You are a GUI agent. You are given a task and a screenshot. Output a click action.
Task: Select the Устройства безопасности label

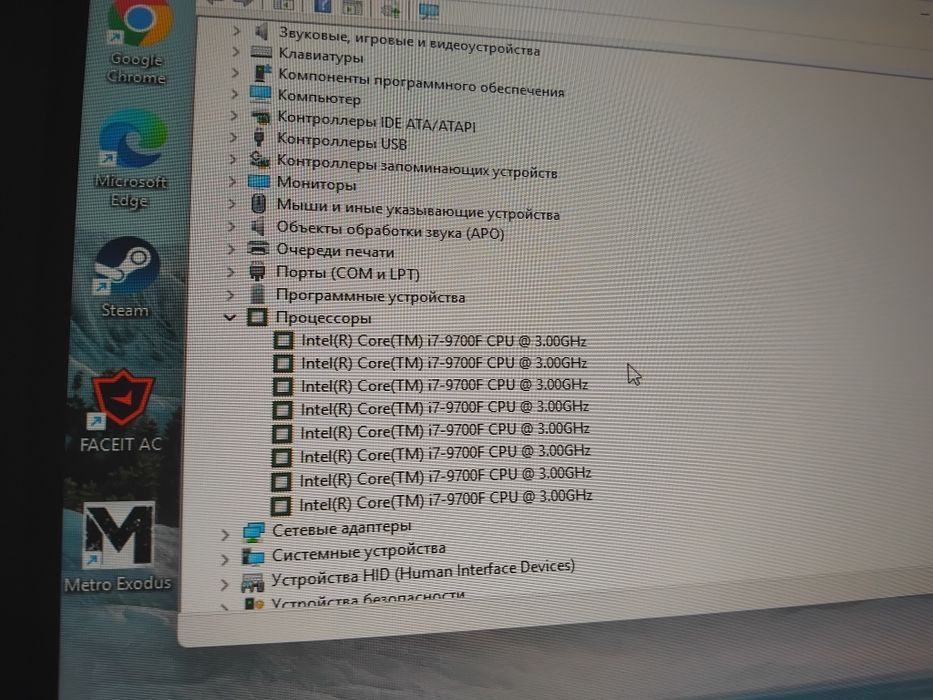(x=368, y=599)
